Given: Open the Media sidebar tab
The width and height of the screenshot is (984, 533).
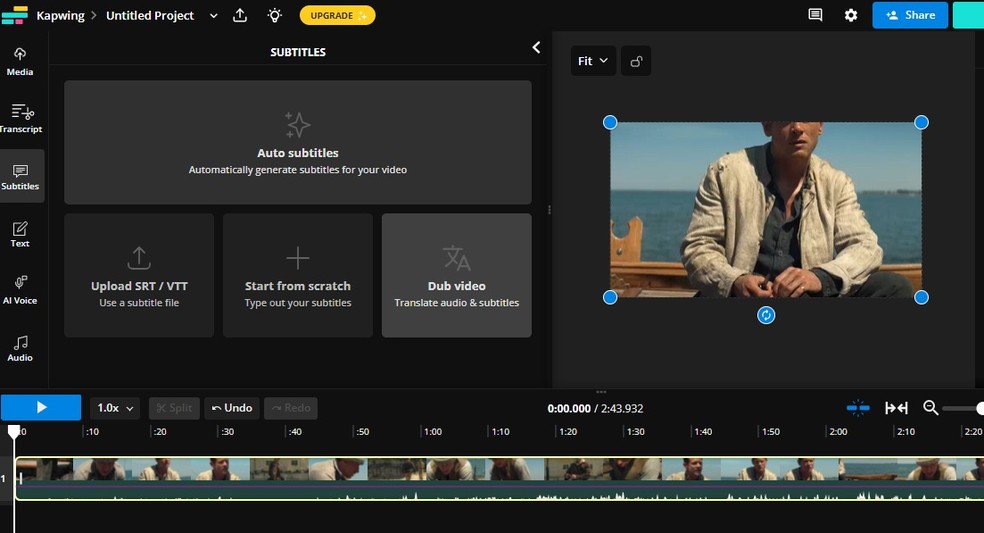Looking at the screenshot, I should (20, 62).
